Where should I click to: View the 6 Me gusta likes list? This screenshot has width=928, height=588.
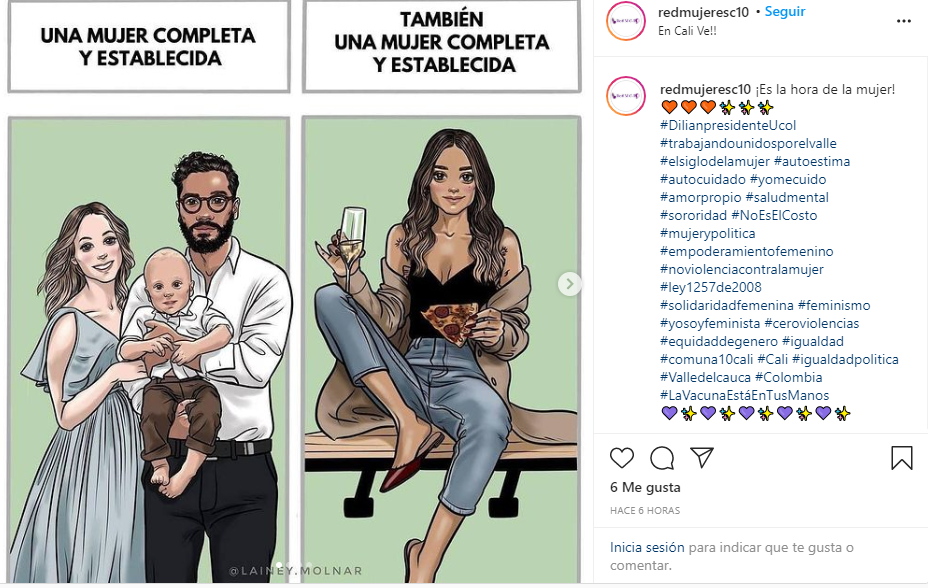645,488
